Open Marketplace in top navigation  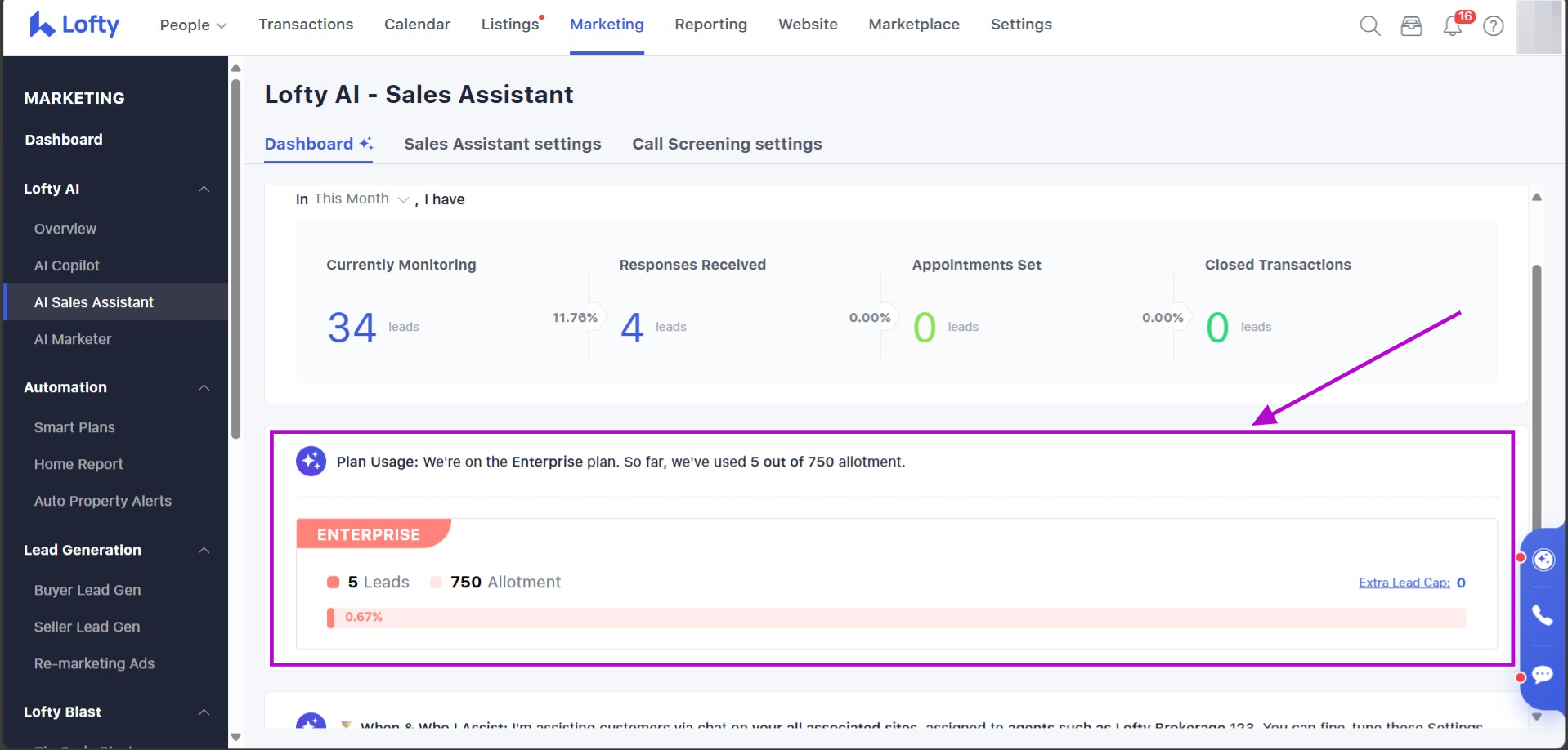click(914, 25)
